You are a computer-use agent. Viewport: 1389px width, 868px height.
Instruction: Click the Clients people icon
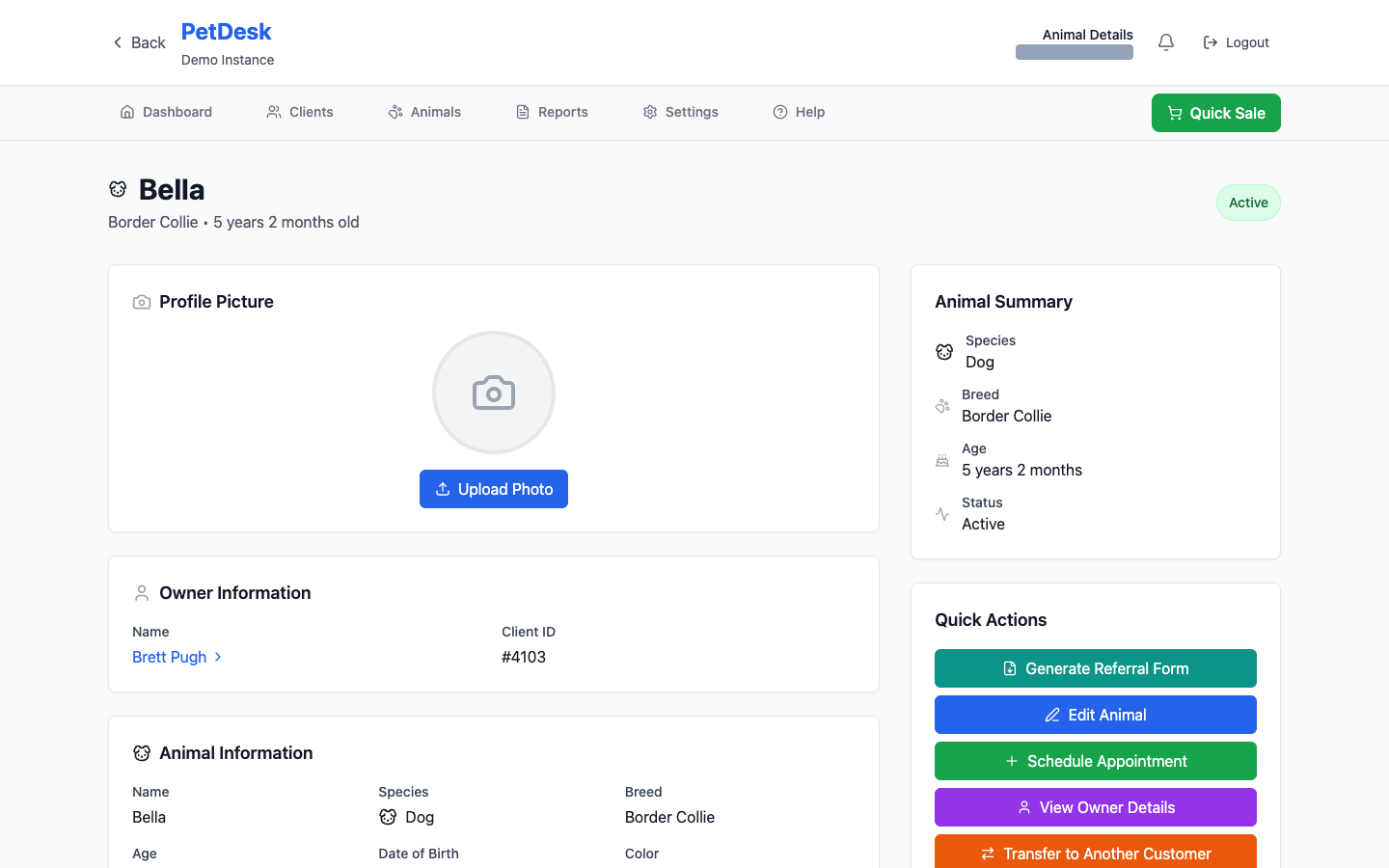(274, 112)
